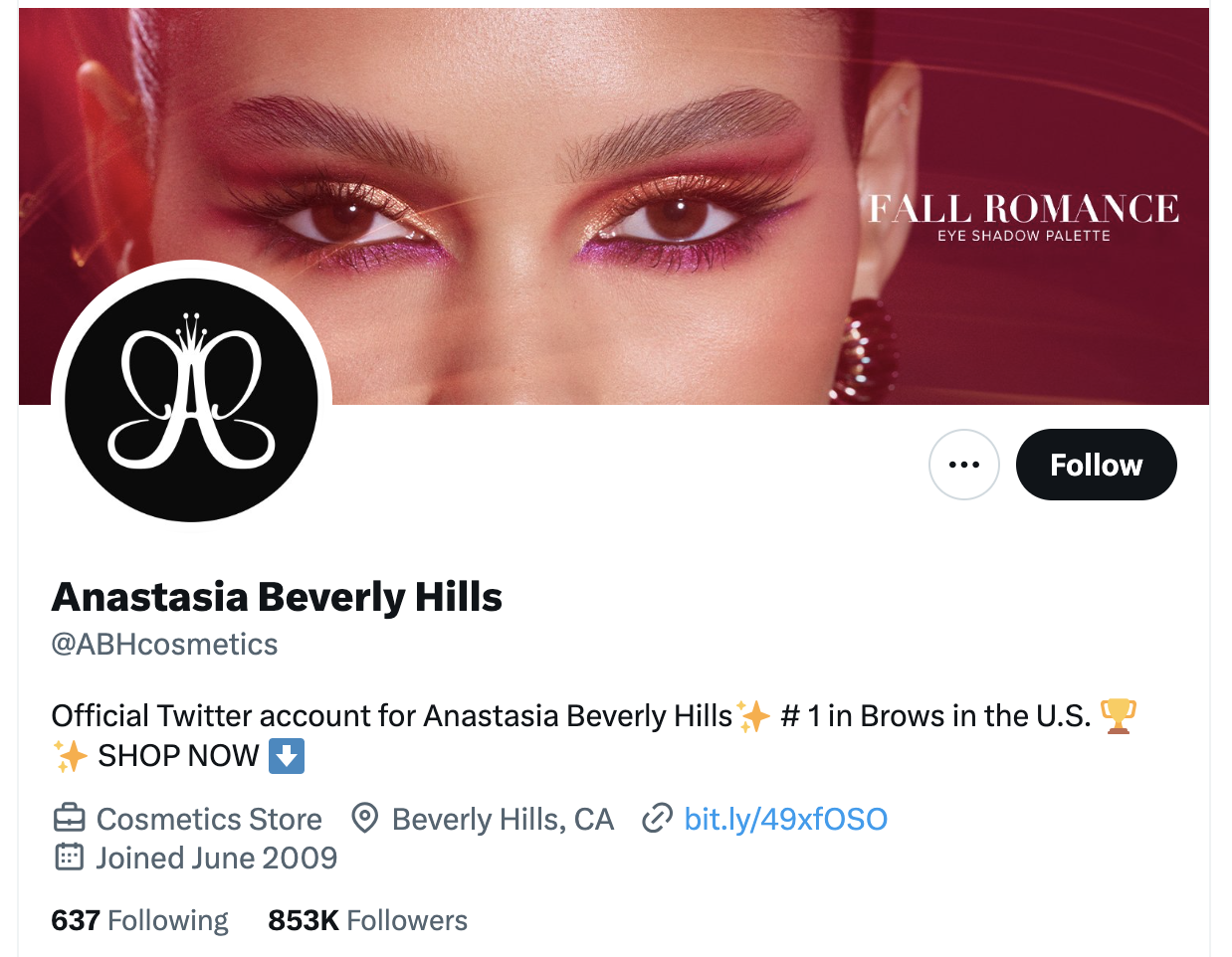The width and height of the screenshot is (1232, 957).
Task: Click the Anastasia Beverly Hills display name
Action: tap(277, 597)
